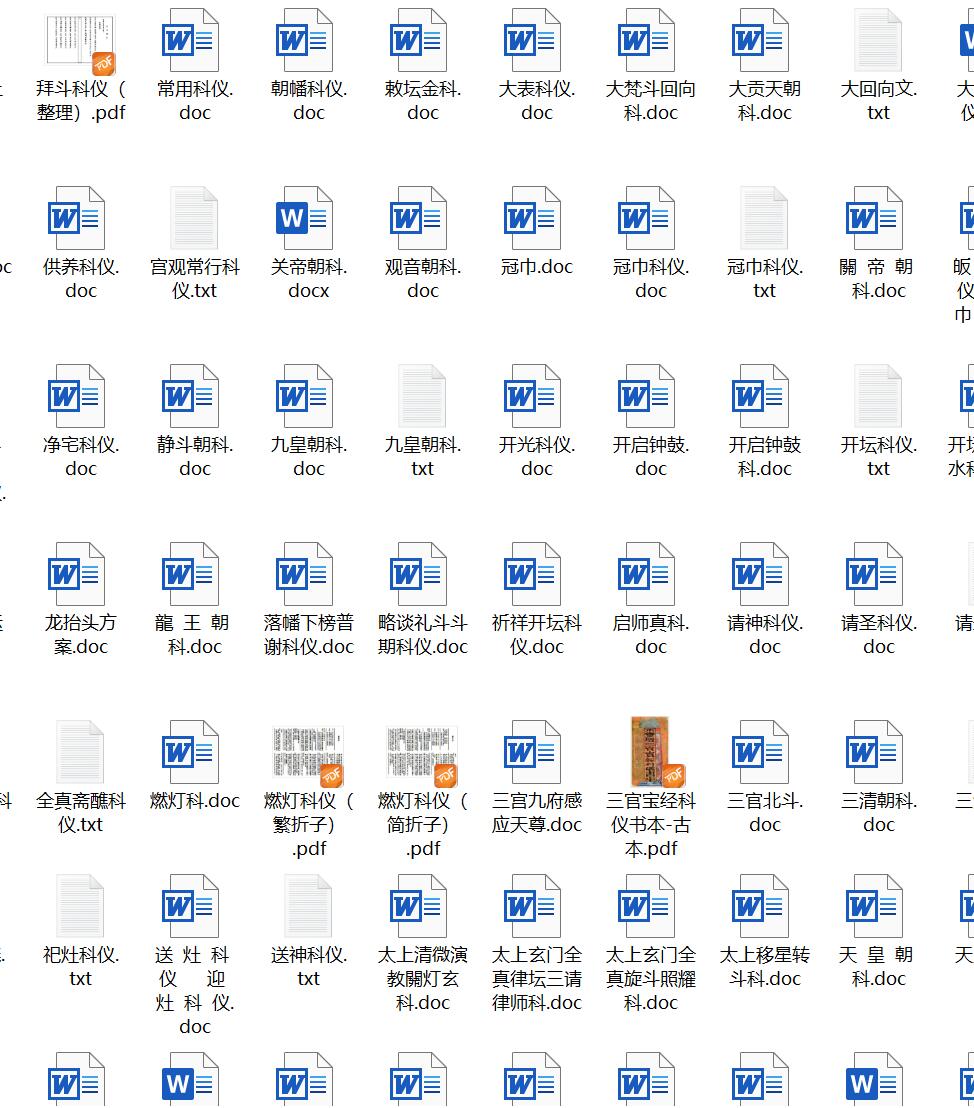Click the 太上玄门全真旋斗照耀科.doc icon
The width and height of the screenshot is (974, 1108).
(x=647, y=907)
